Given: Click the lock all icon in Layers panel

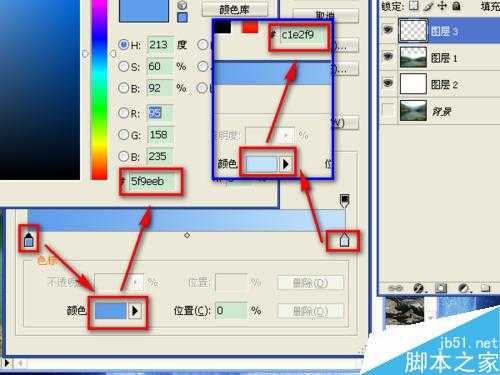Looking at the screenshot, I should (x=457, y=6).
